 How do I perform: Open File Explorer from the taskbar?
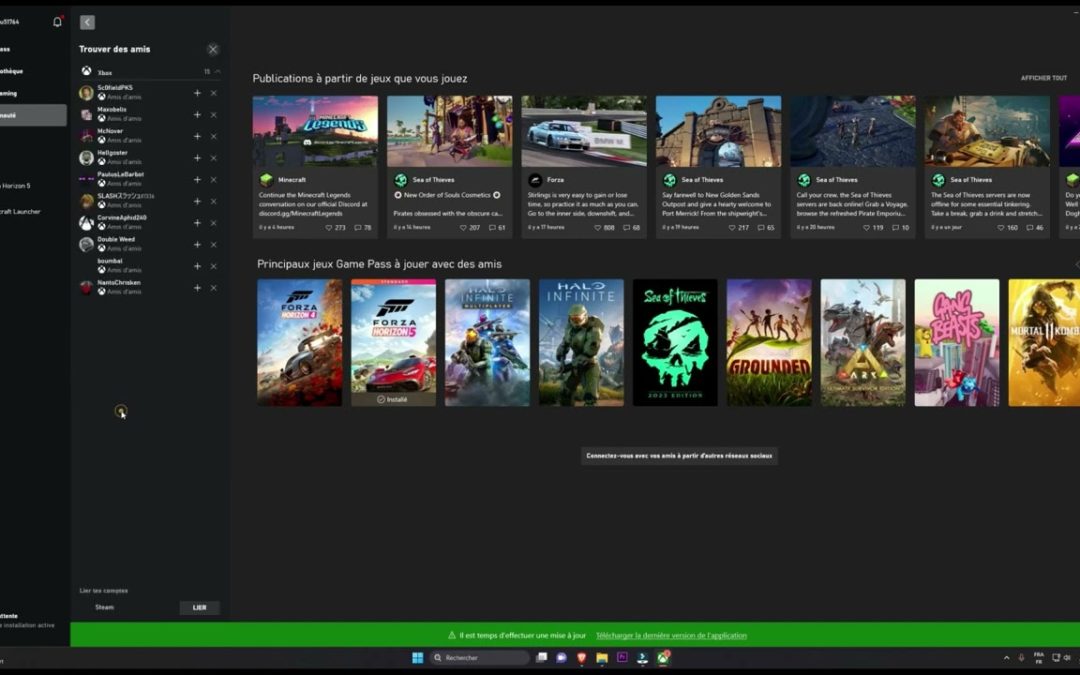click(x=602, y=658)
